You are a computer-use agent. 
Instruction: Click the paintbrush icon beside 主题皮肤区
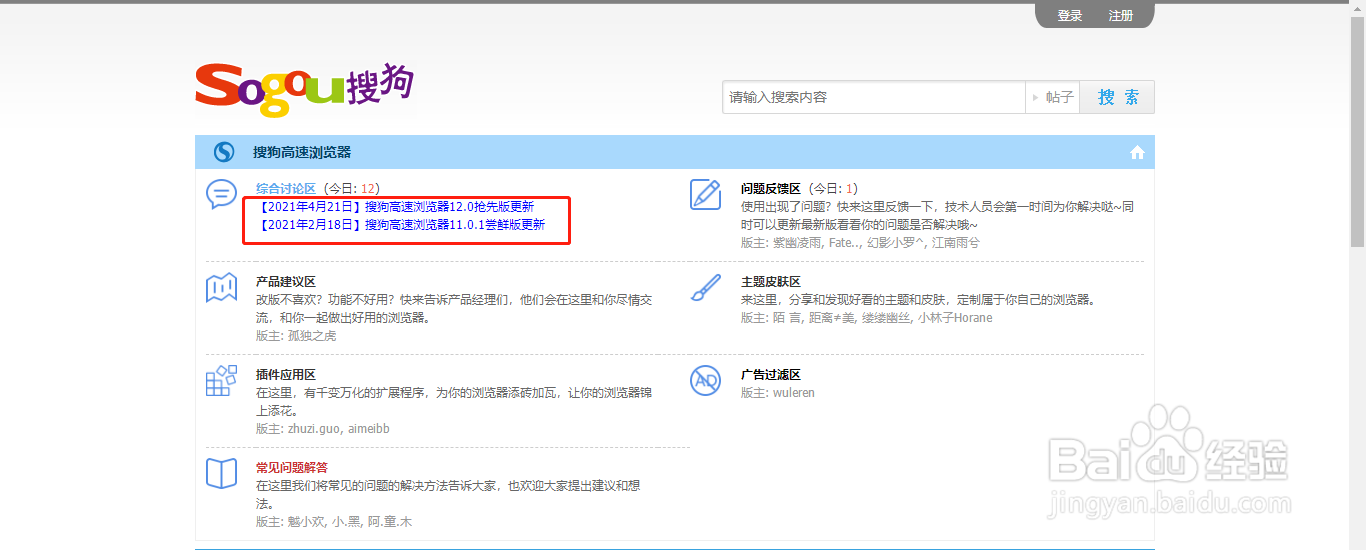click(706, 288)
